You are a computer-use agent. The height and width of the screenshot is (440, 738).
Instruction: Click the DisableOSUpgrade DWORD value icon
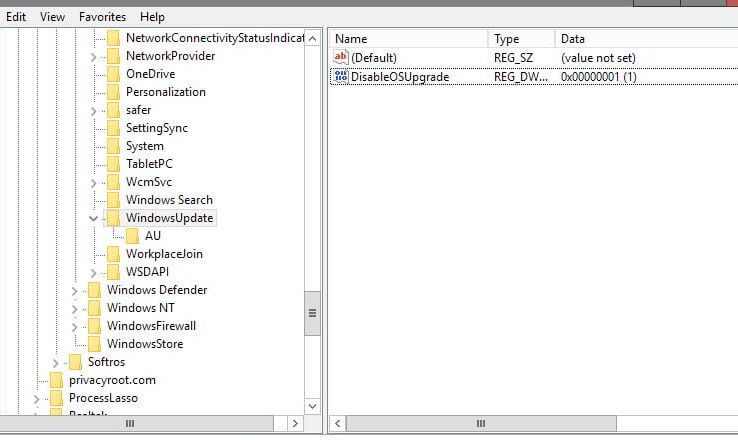[340, 77]
